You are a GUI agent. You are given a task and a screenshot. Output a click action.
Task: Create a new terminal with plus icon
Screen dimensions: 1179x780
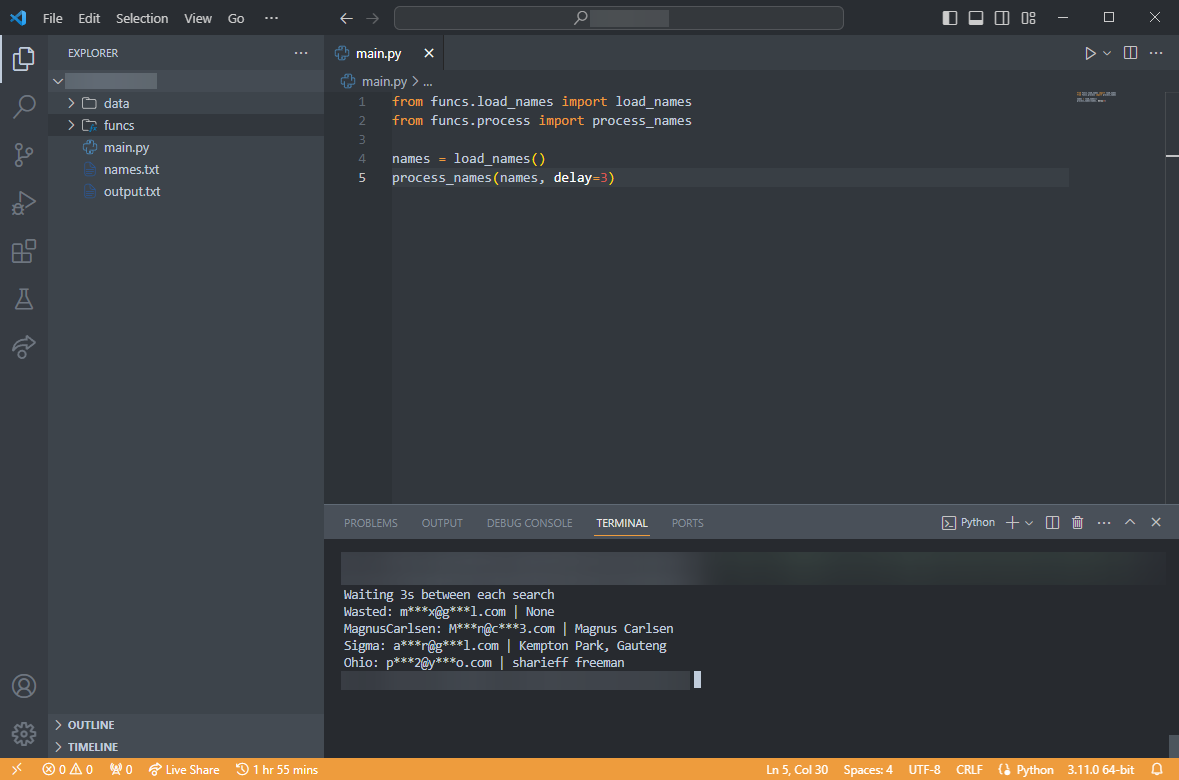coord(1012,523)
